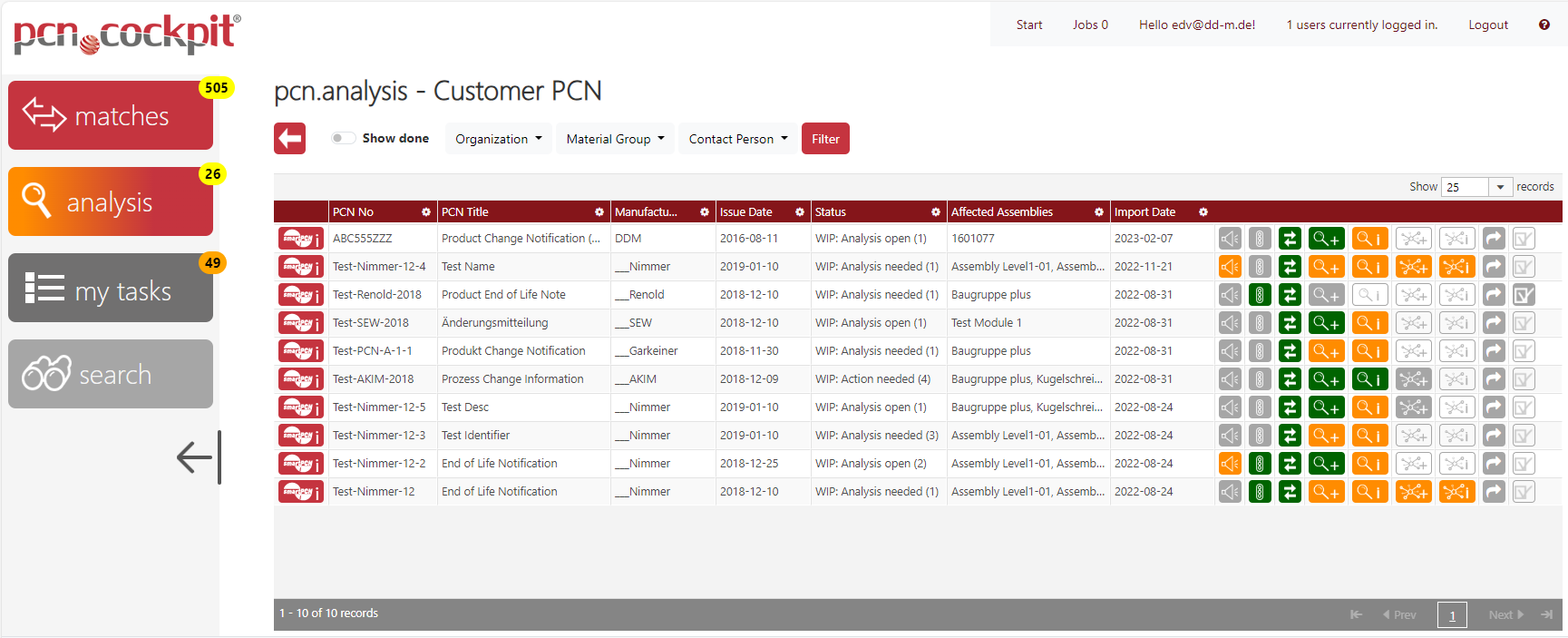The image size is (1568, 638).
Task: Click green traffic light icon in Test-Renold-2018 row
Action: pos(1260,295)
